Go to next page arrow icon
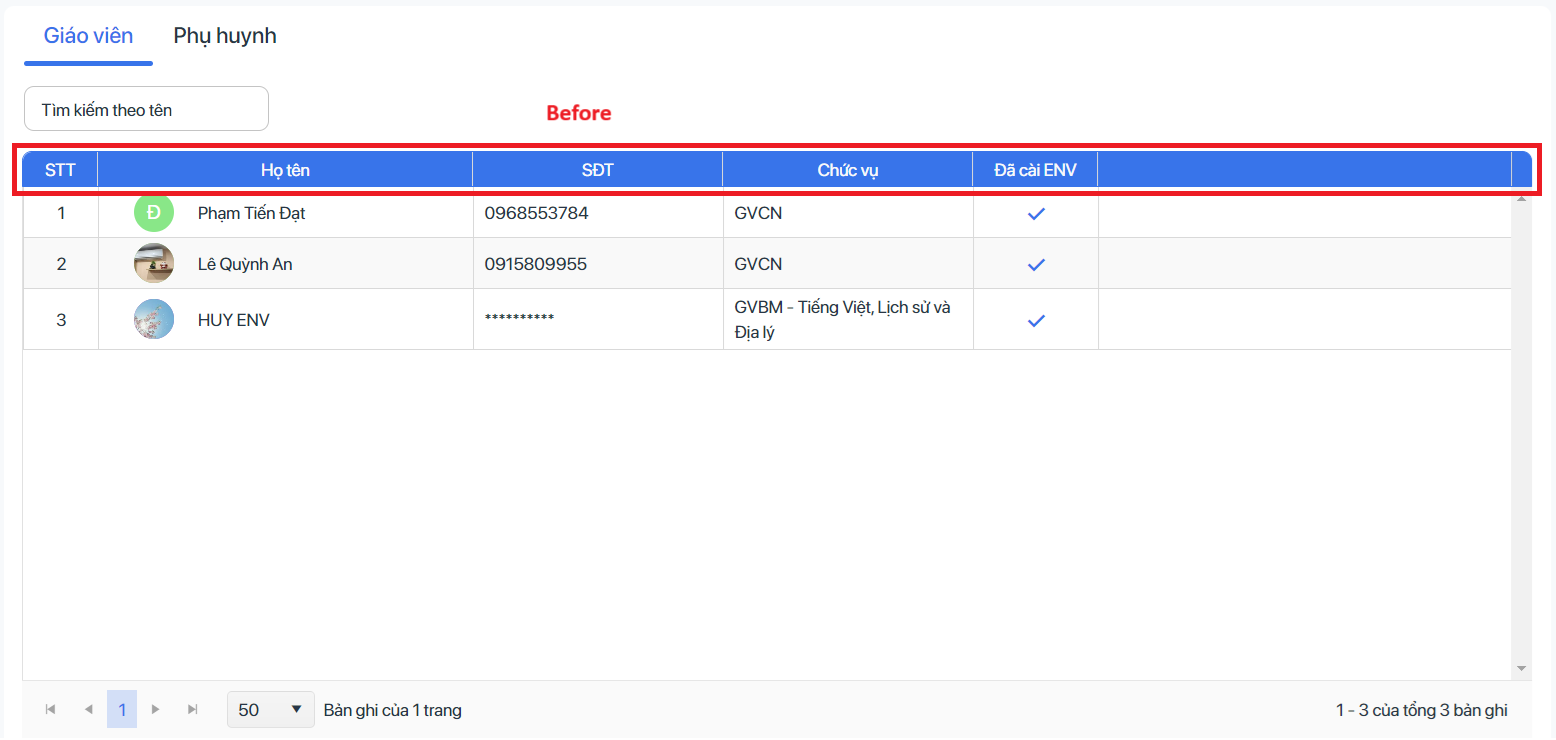Screen dimensions: 1556x740 155,709
